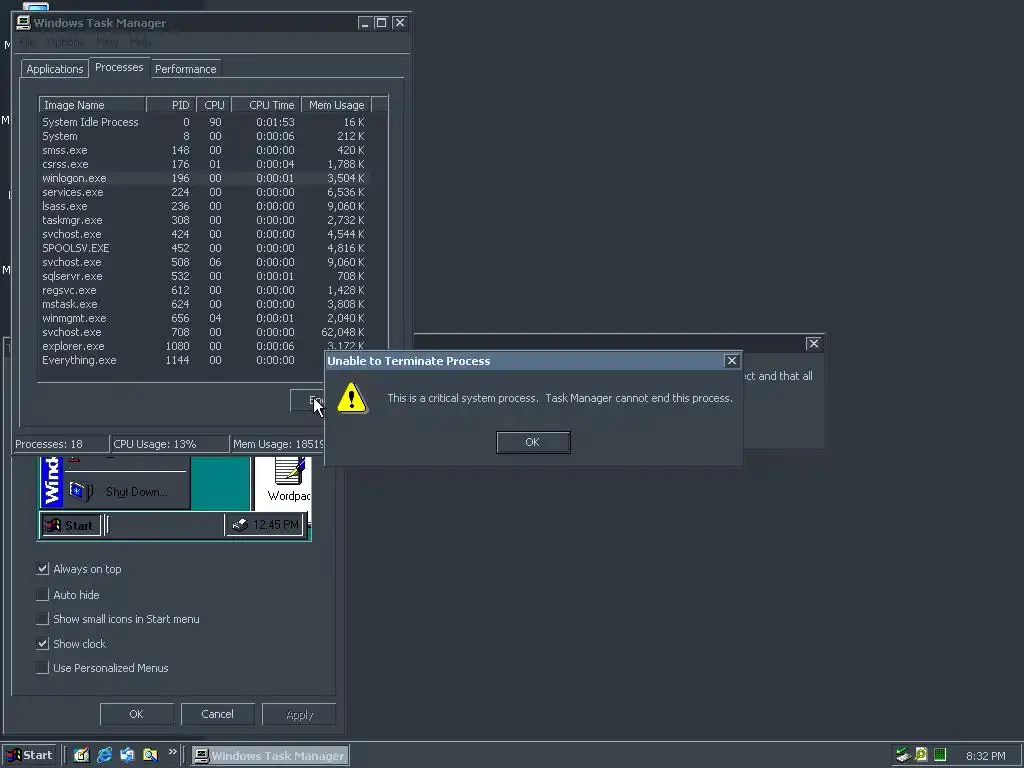This screenshot has width=1024, height=768.
Task: Click OK in the taskbar properties window
Action: pos(136,714)
